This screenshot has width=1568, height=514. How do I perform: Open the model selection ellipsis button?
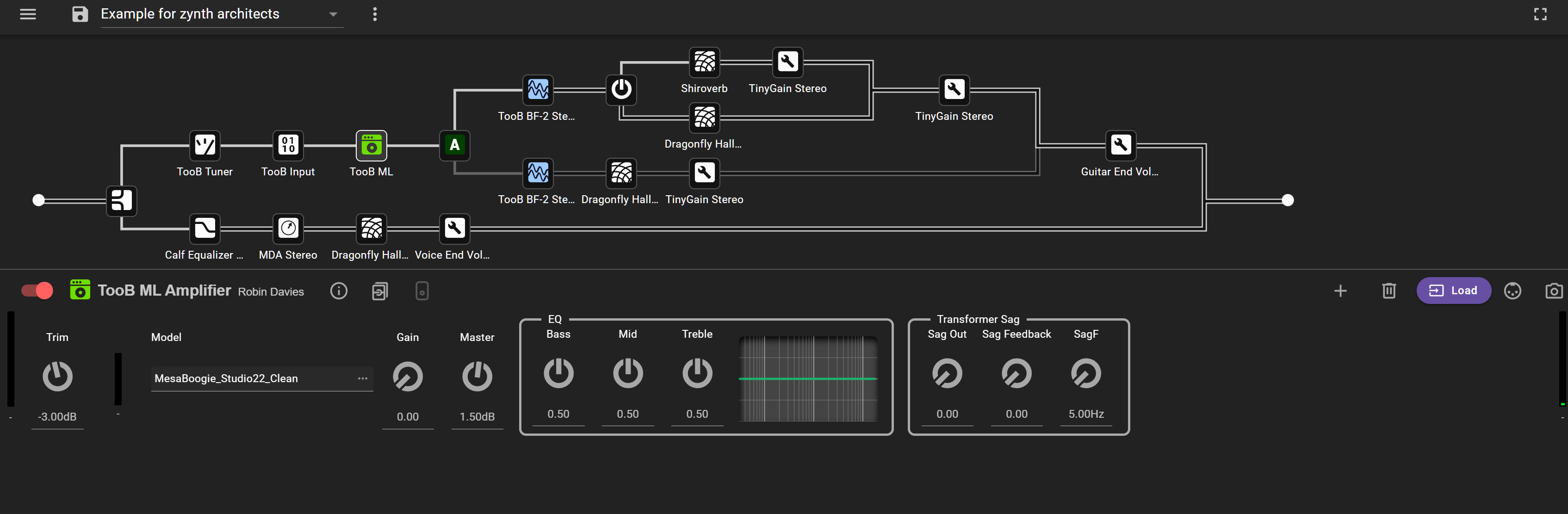click(362, 378)
